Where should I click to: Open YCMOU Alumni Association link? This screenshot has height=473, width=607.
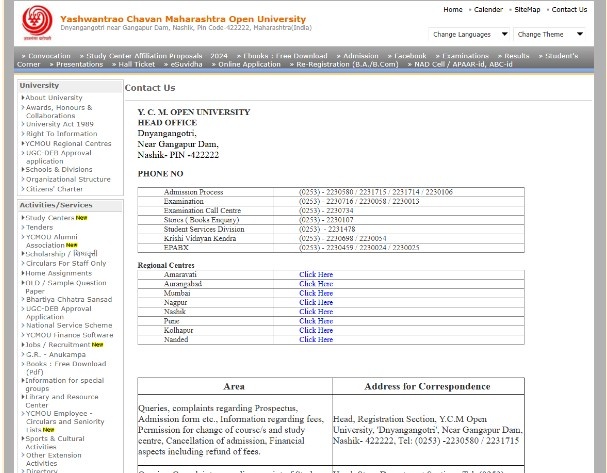[51, 241]
